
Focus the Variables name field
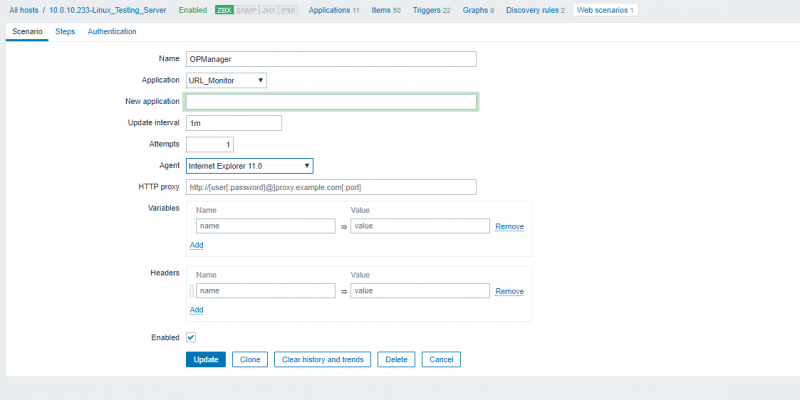[266, 226]
